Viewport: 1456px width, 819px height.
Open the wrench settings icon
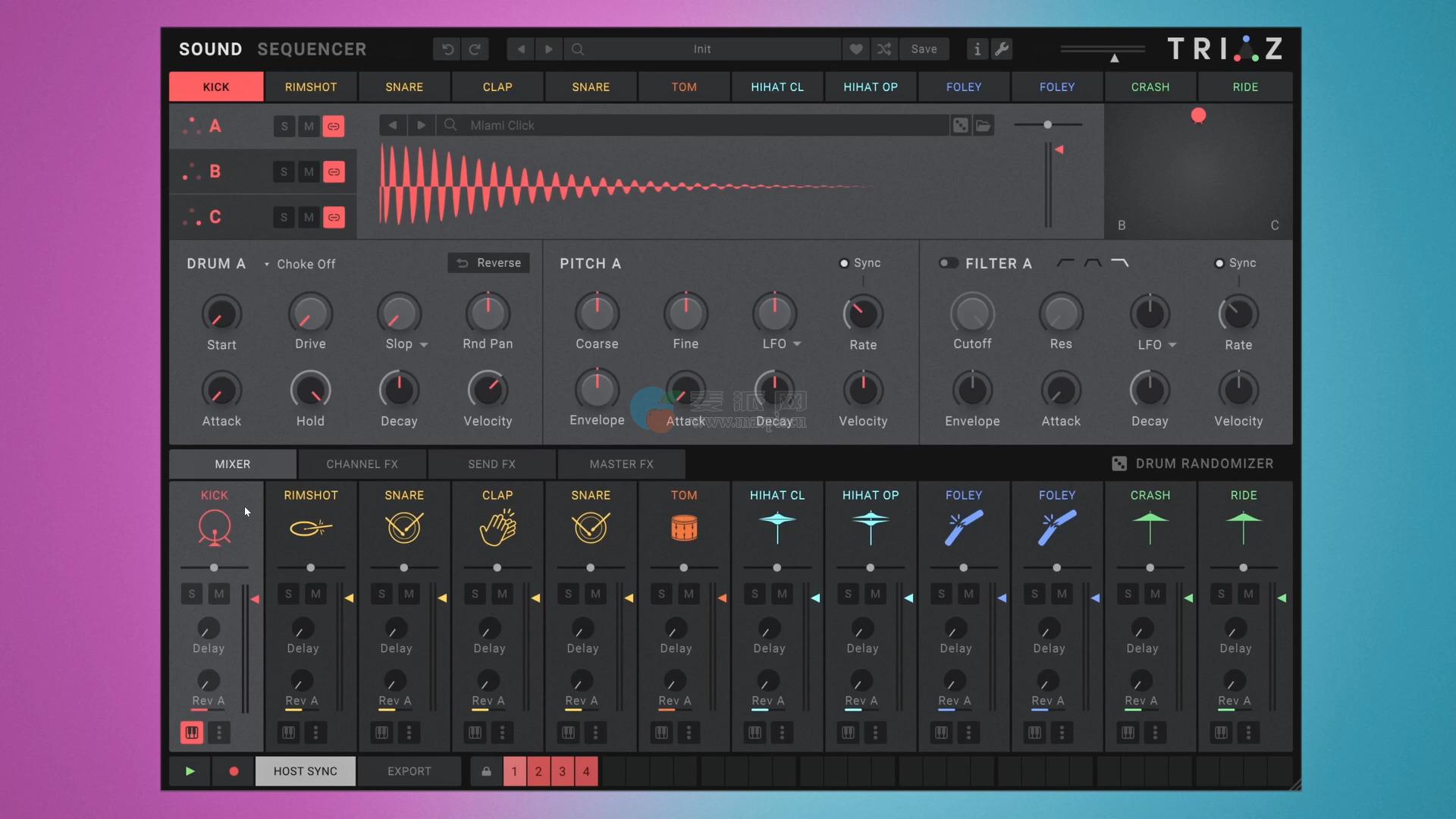pyautogui.click(x=1002, y=49)
